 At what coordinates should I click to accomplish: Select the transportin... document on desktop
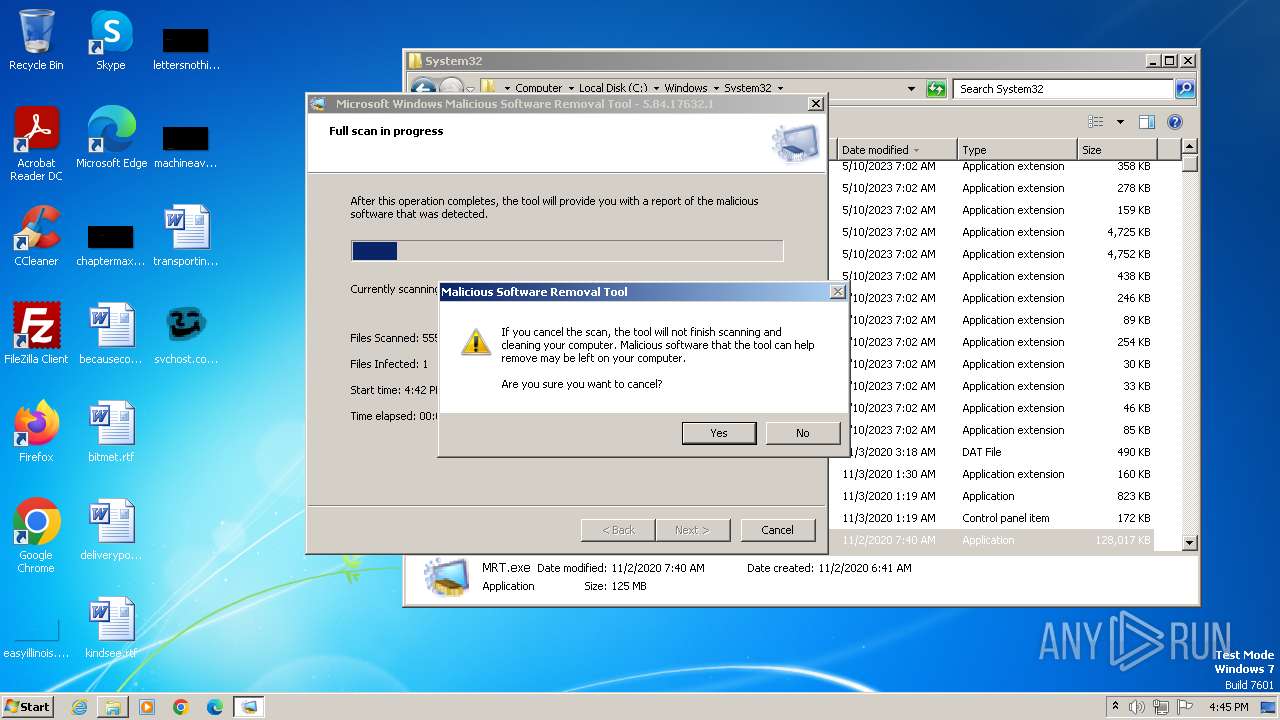[x=186, y=236]
